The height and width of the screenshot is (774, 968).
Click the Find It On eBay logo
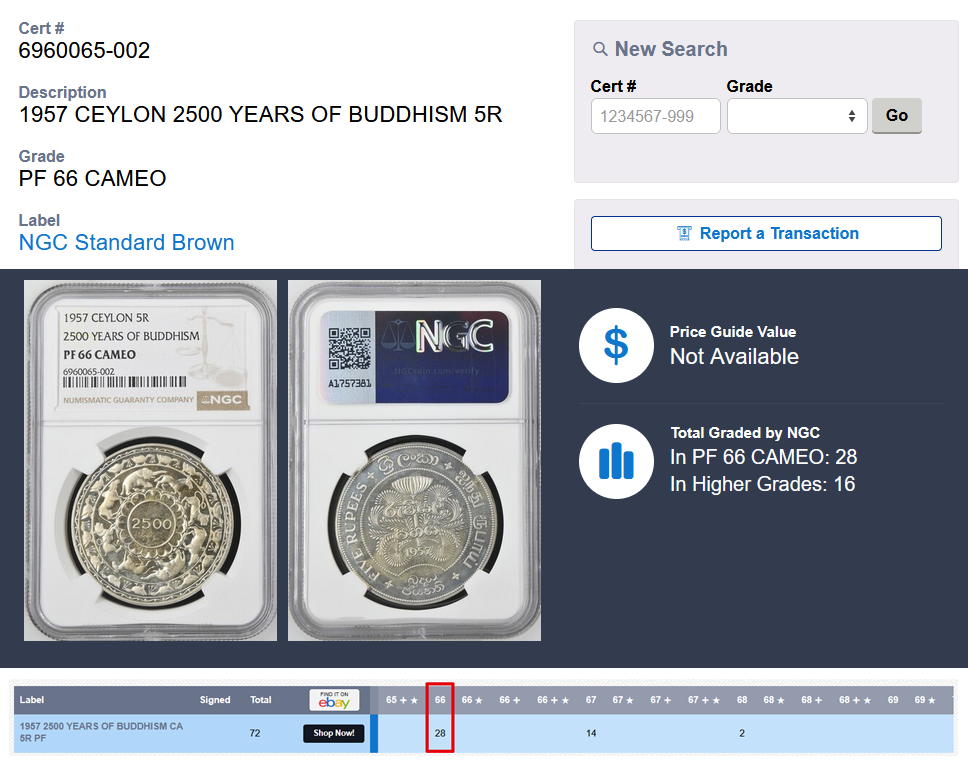tap(334, 700)
